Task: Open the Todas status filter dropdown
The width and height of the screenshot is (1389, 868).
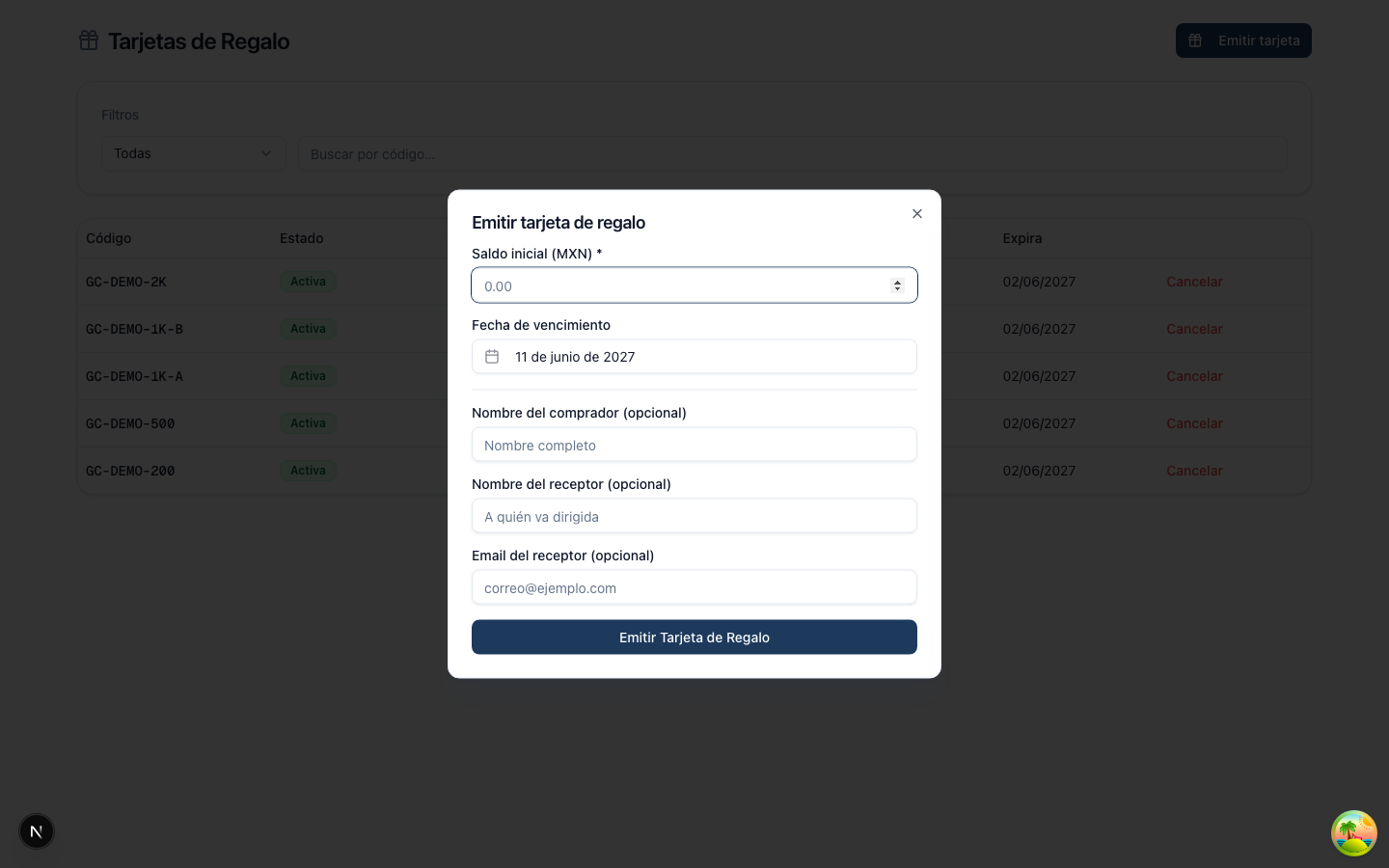Action: point(193,153)
